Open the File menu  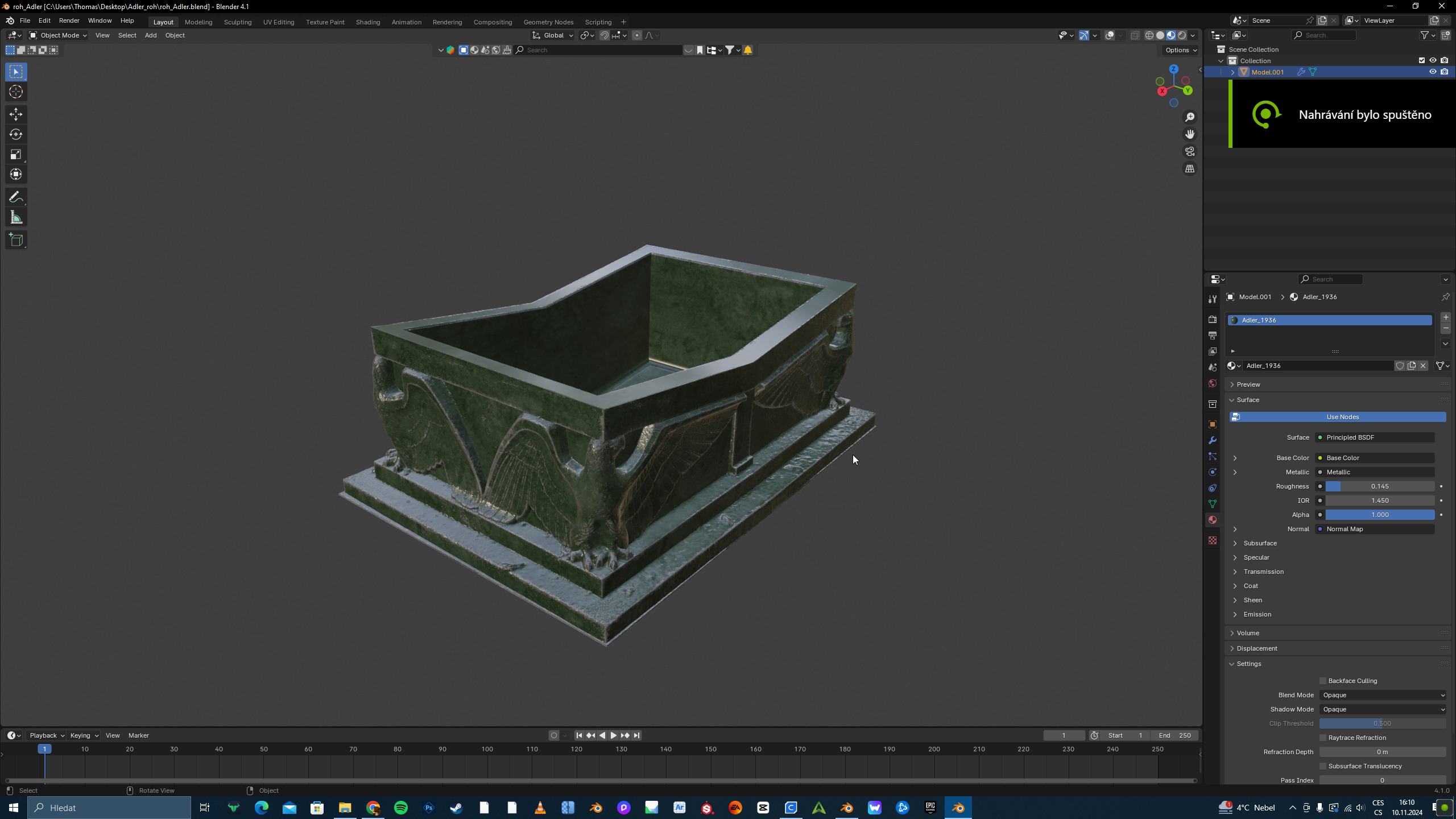coord(25,20)
